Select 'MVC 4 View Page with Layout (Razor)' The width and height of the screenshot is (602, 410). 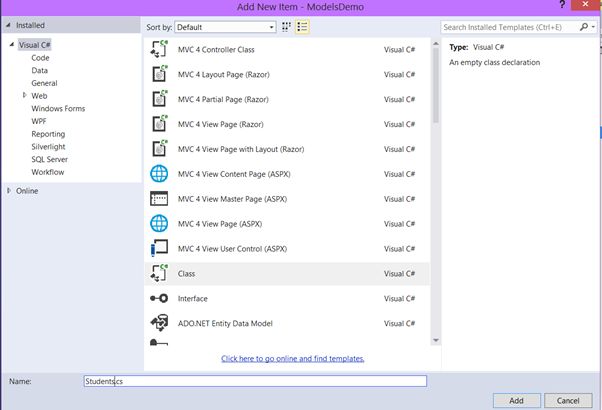241,149
